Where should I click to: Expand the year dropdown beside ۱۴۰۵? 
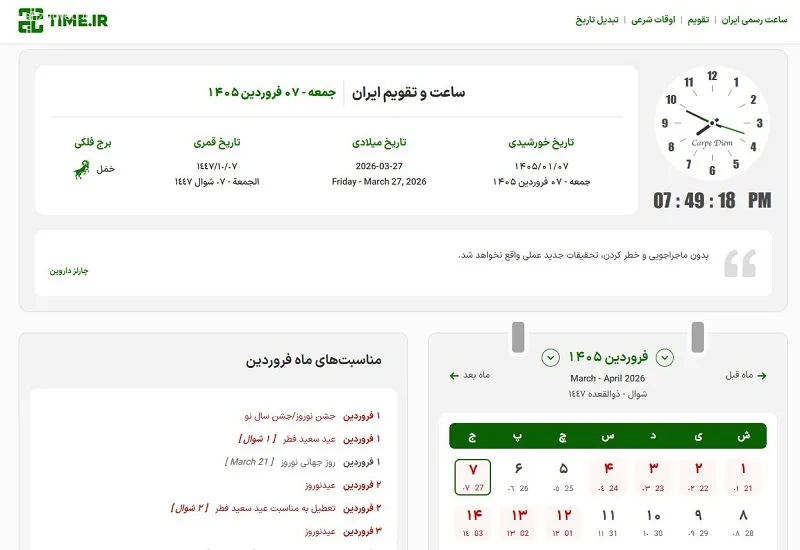[x=550, y=358]
